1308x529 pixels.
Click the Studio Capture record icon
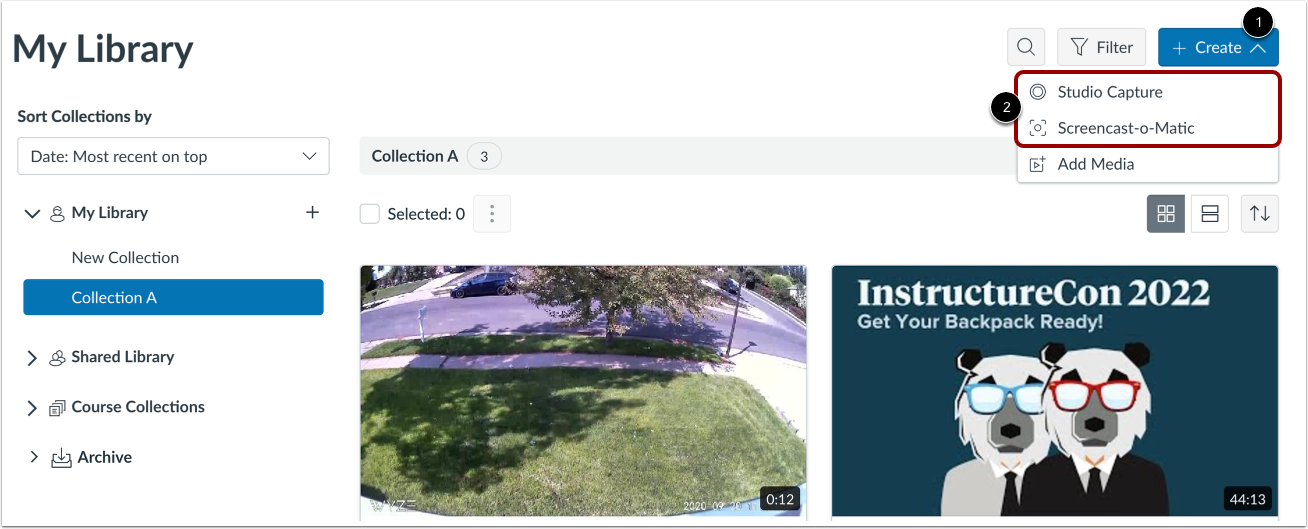coord(1038,92)
